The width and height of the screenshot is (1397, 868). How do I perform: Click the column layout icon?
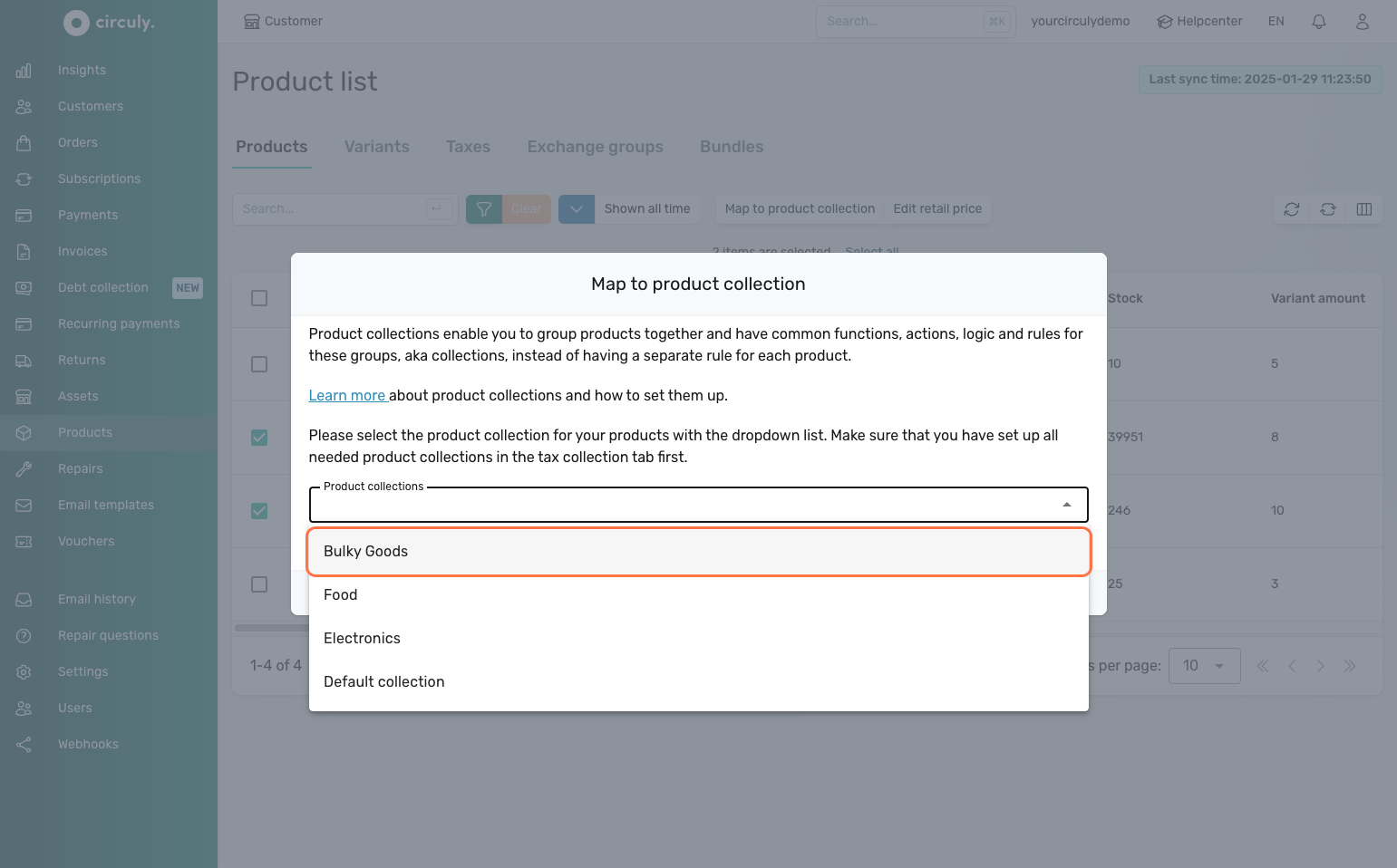[x=1364, y=209]
